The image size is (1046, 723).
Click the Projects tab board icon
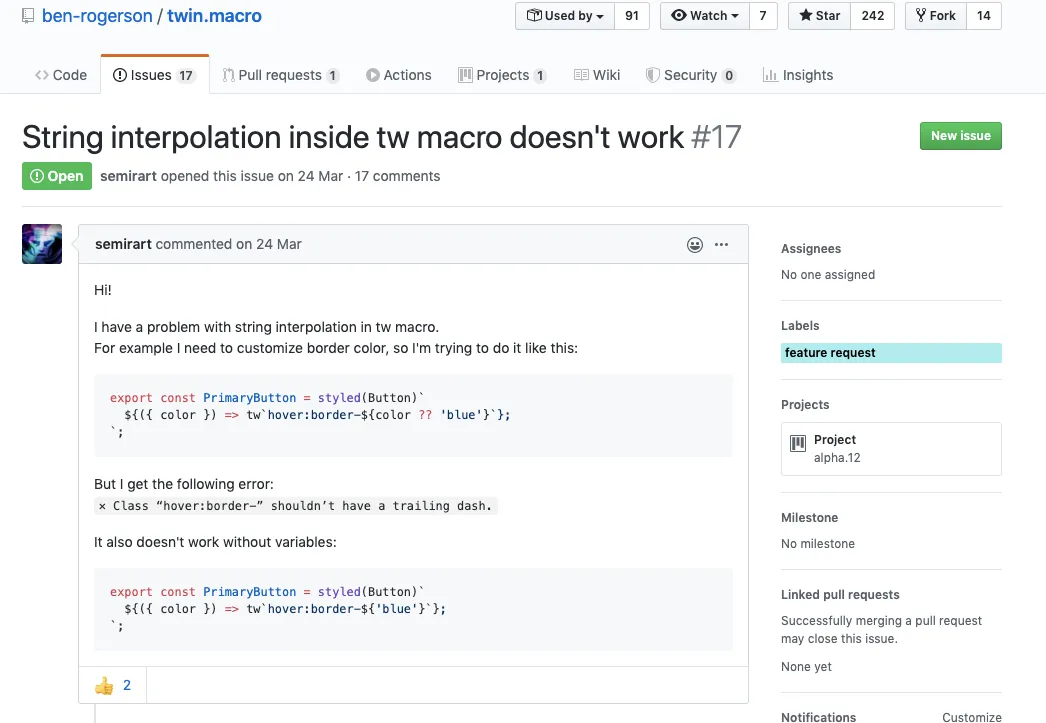pyautogui.click(x=465, y=75)
